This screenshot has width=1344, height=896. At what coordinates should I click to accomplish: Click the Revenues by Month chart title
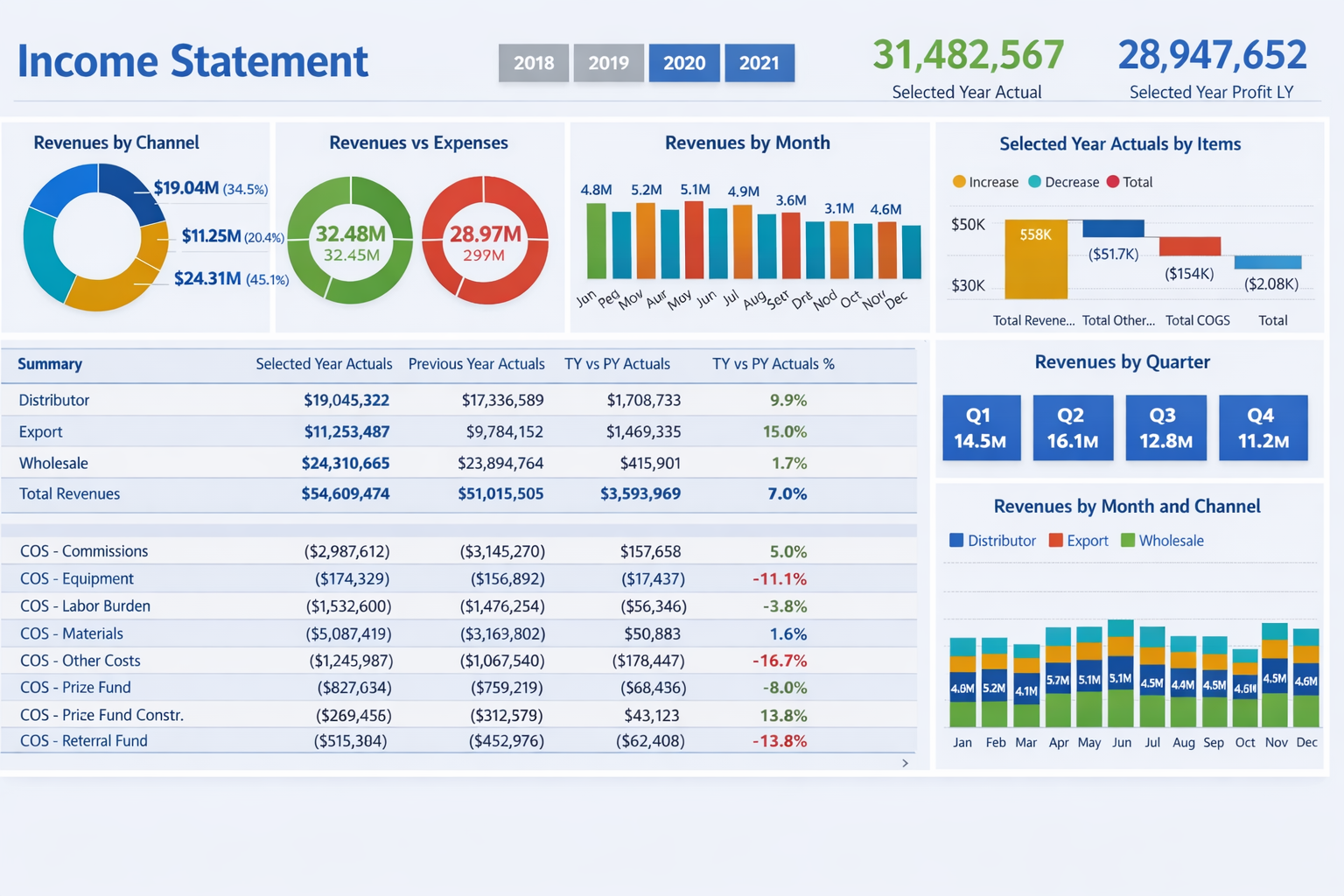click(x=747, y=143)
